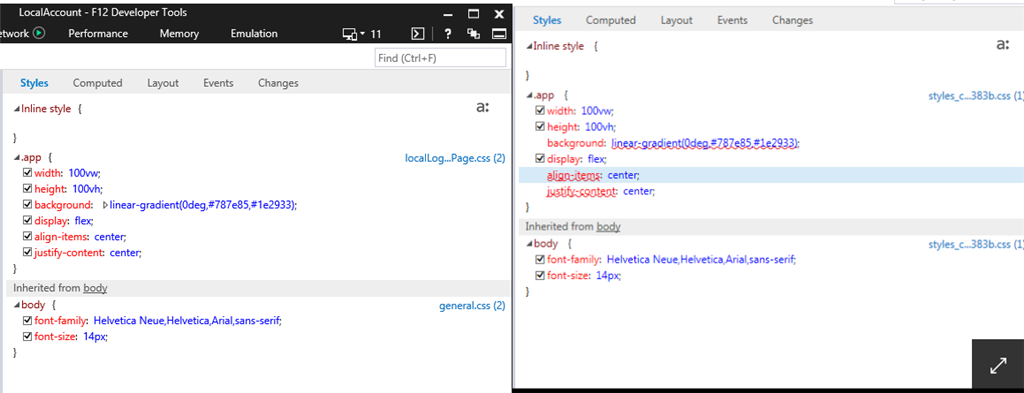Viewport: 1024px width, 393px height.
Task: Expand the linear-gradient background value triangle
Action: pos(105,205)
